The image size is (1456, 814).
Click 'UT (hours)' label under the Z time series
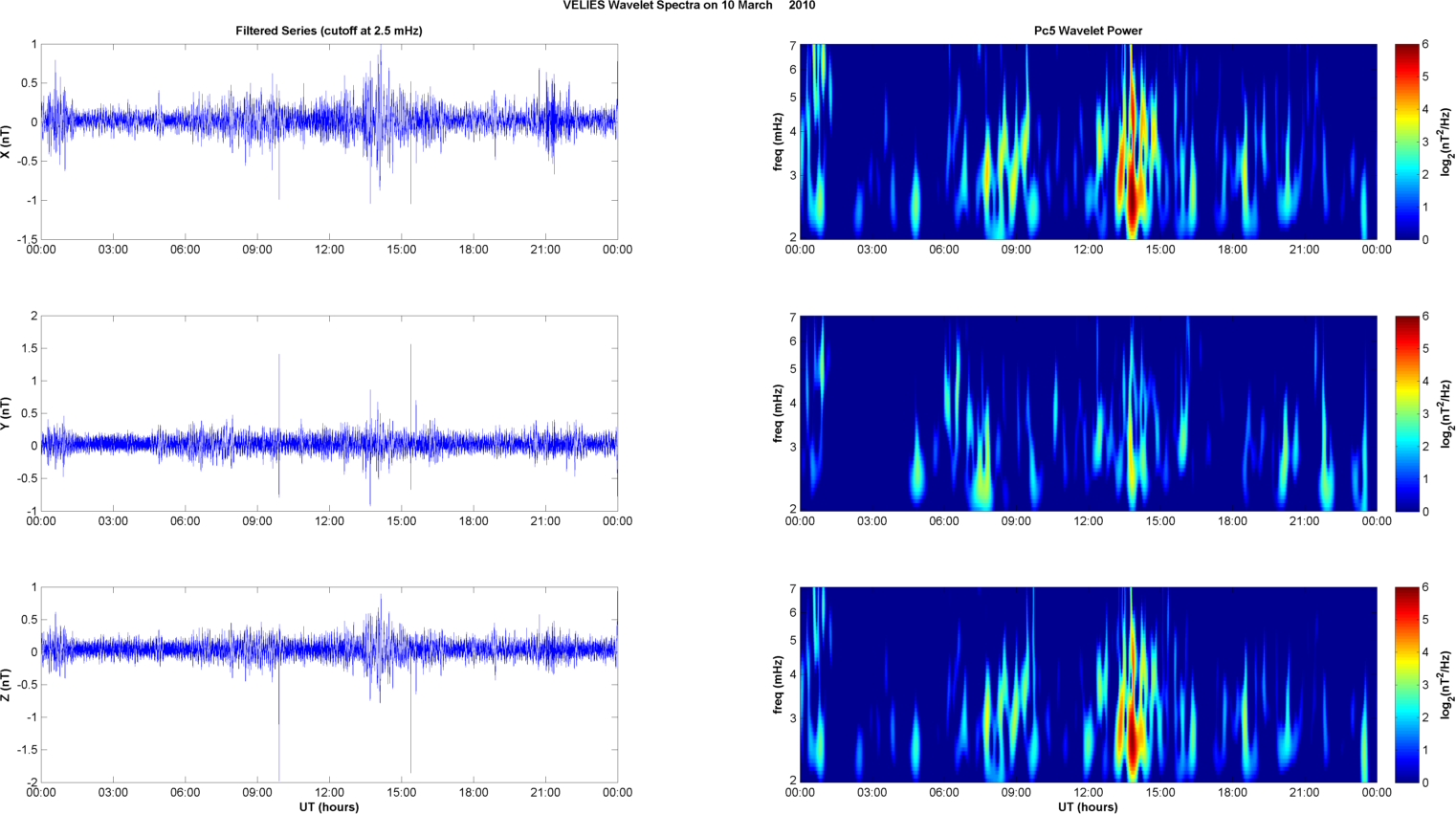(x=329, y=806)
